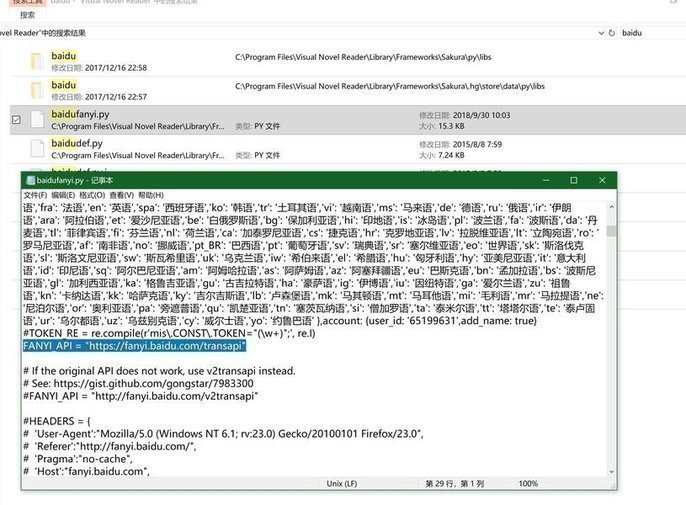The width and height of the screenshot is (686, 505).
Task: Click the folder icon of baidu modified 22:57
Action: point(37,90)
